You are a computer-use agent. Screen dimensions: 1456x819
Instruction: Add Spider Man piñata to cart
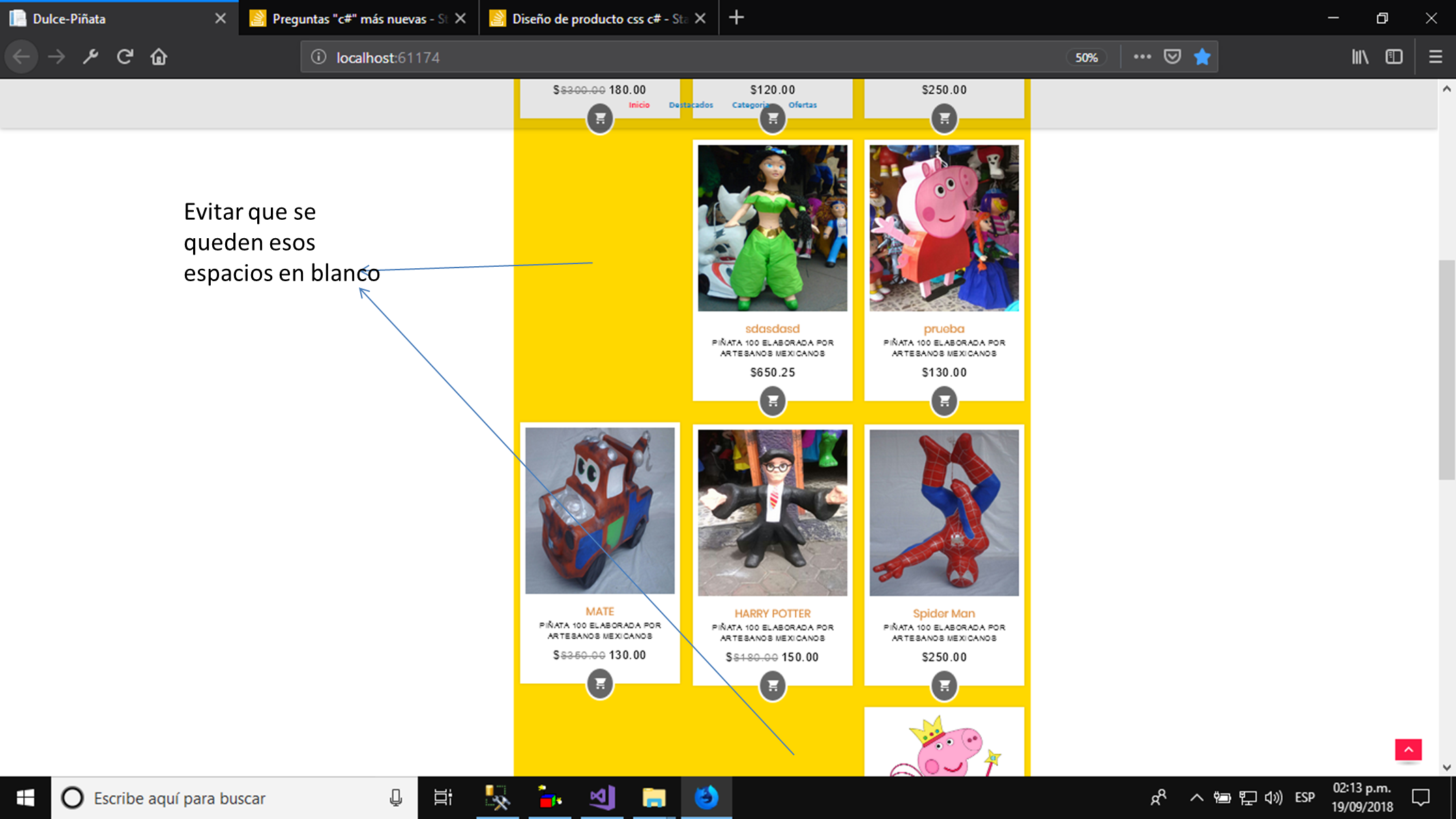944,685
